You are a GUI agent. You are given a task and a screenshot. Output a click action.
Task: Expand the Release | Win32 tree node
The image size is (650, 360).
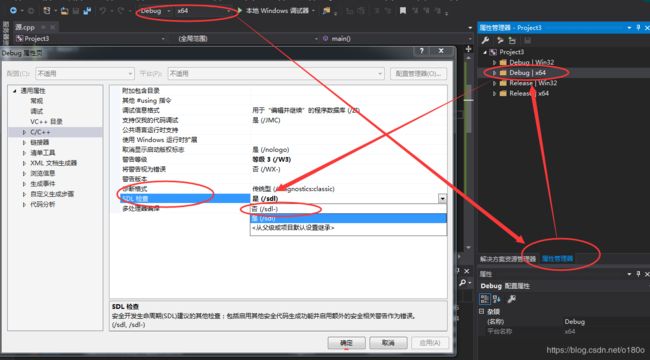pos(494,83)
